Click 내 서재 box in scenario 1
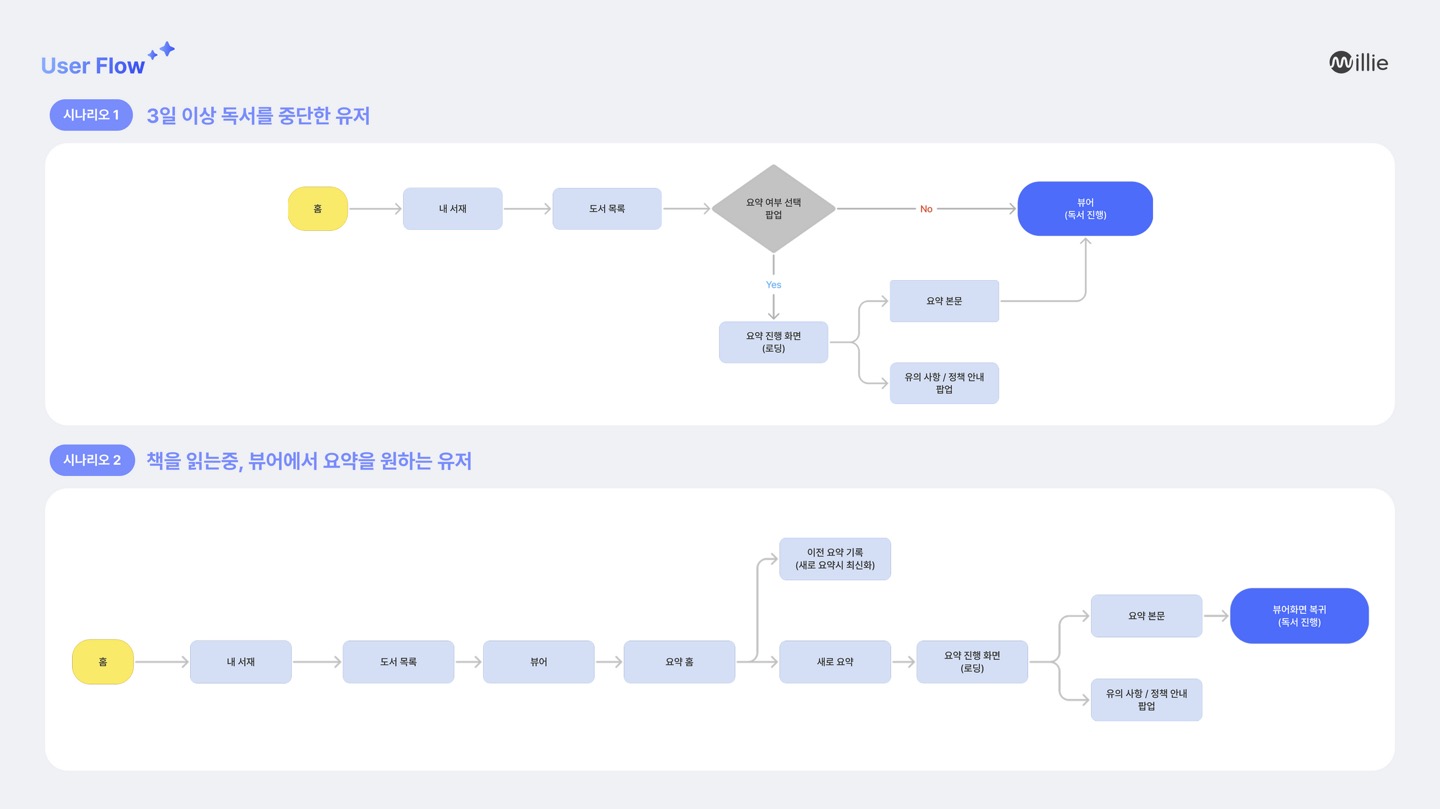Viewport: 1440px width, 809px height. (452, 209)
